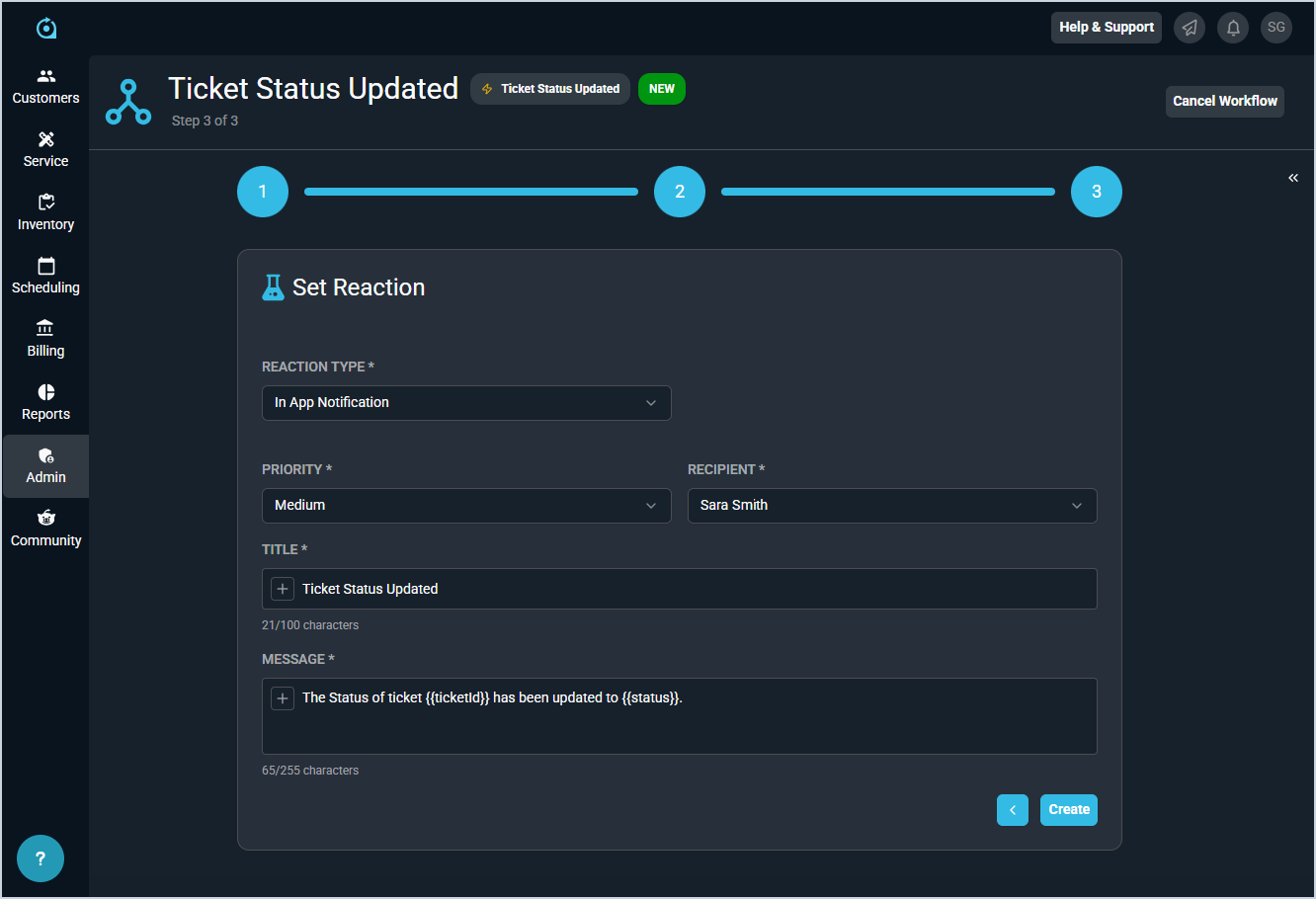Click the app logo in the top-left corner
The height and width of the screenshot is (899, 1316).
46,28
